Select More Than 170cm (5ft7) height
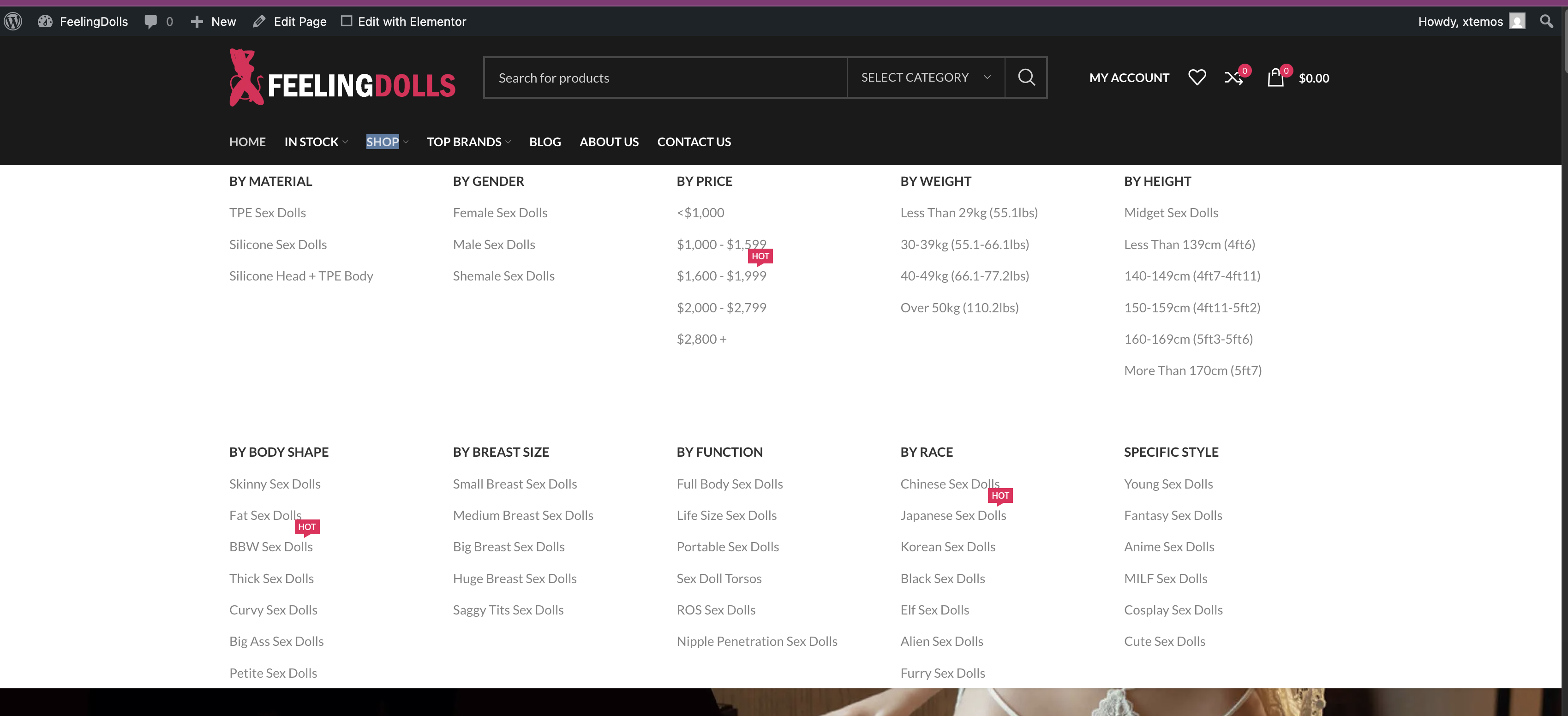Screen dimensions: 1568x716 tap(1192, 371)
